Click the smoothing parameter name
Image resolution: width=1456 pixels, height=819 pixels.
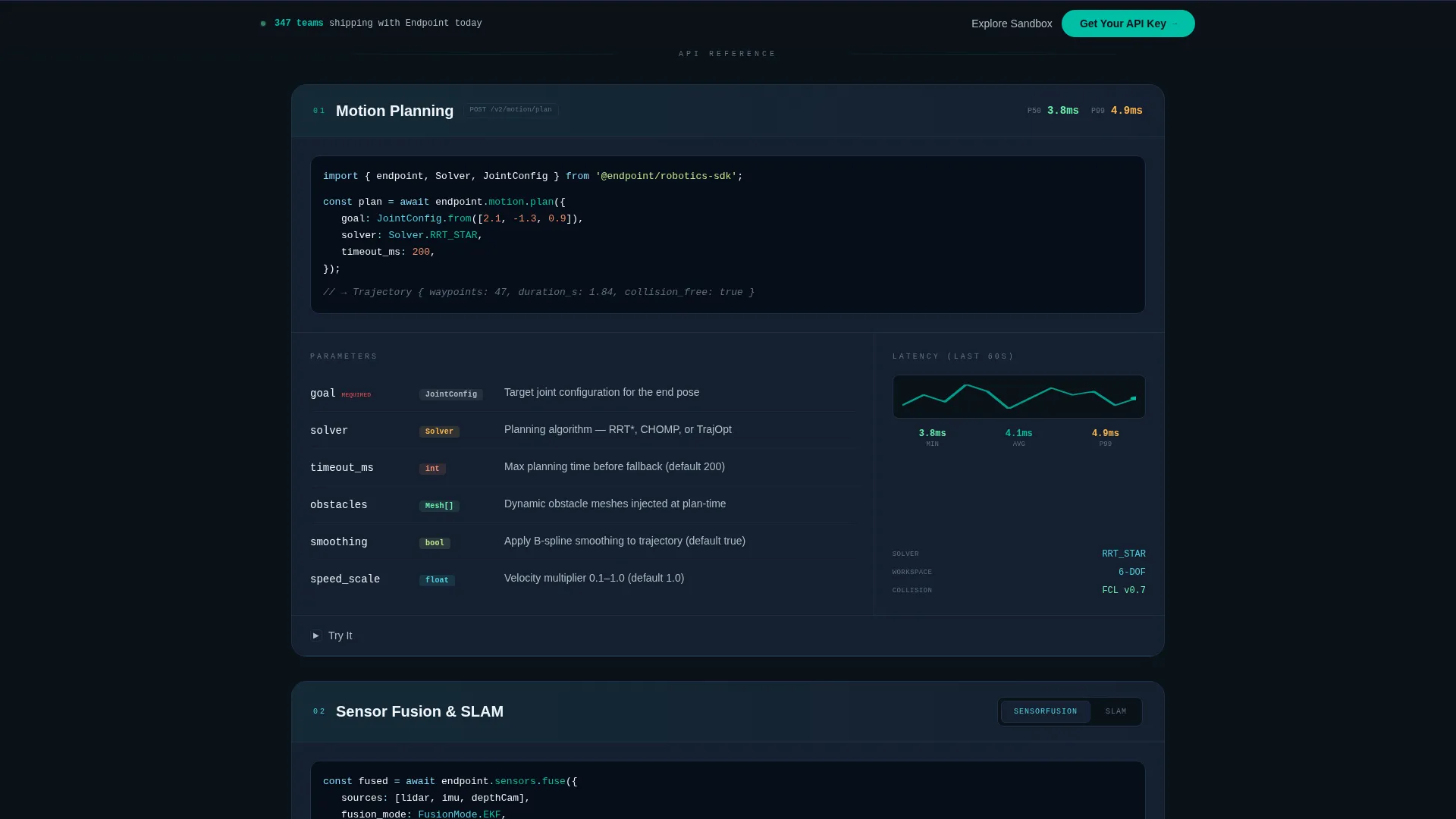tap(339, 542)
